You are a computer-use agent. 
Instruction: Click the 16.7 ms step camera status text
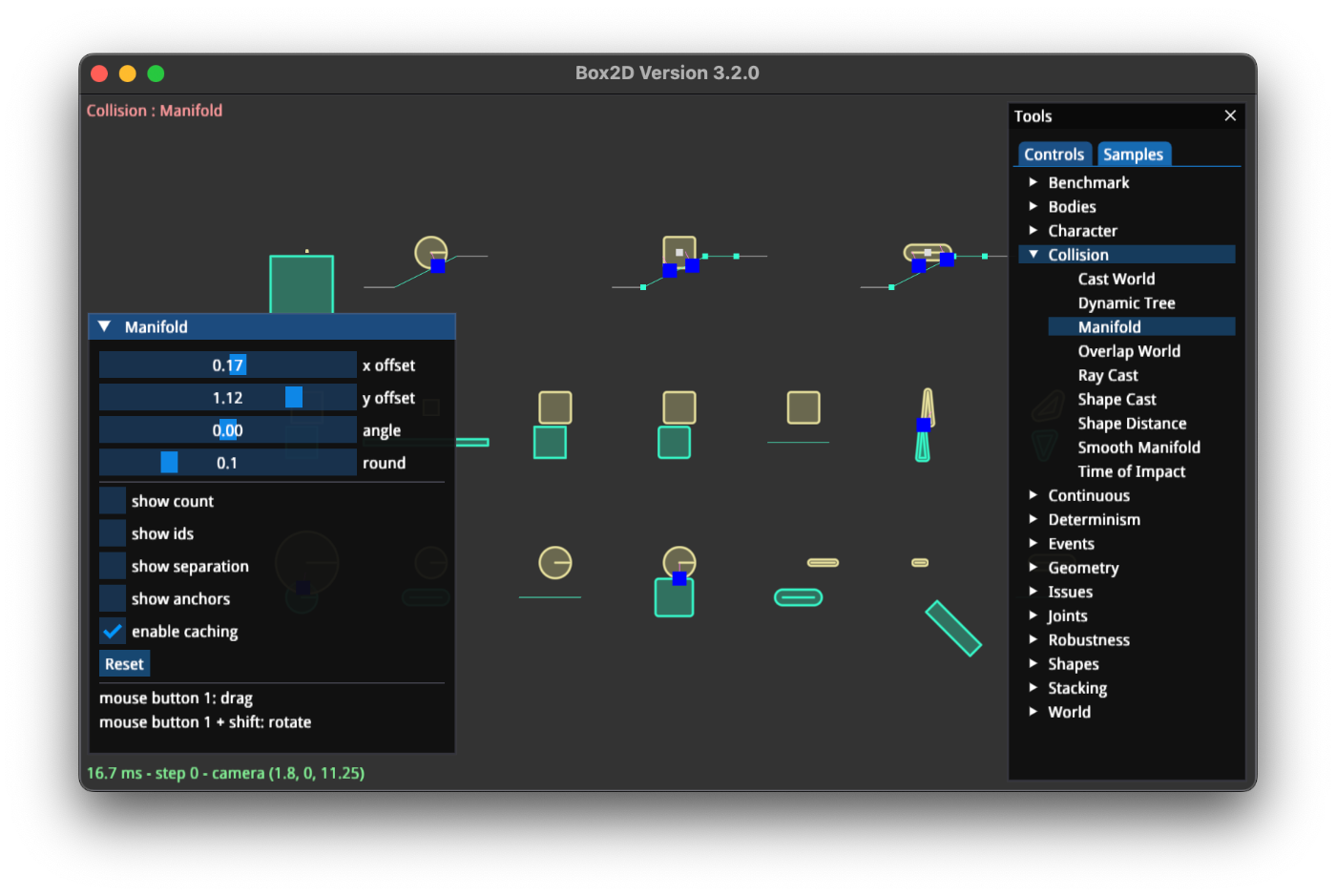pyautogui.click(x=226, y=773)
